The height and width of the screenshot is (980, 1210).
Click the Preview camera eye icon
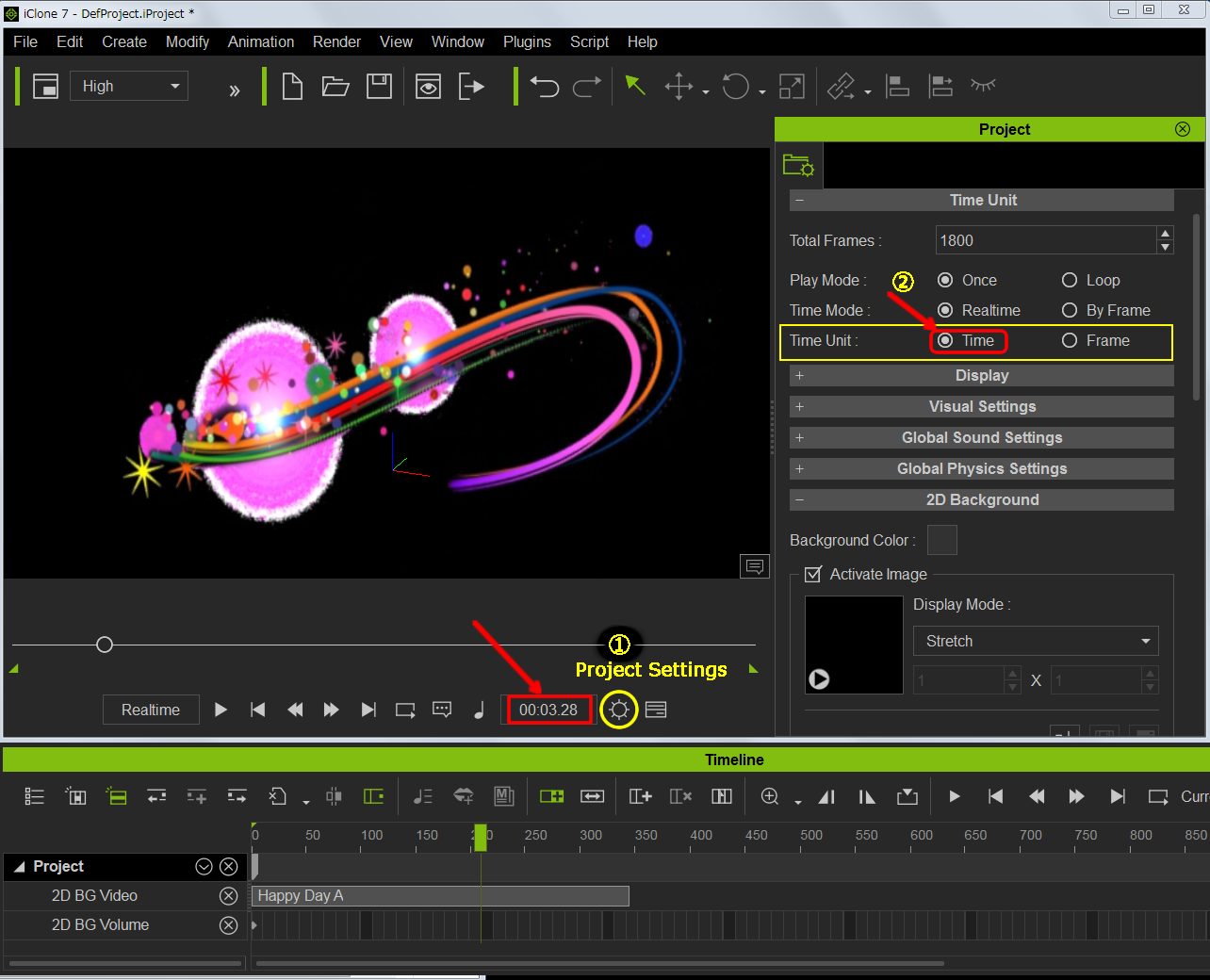428,87
